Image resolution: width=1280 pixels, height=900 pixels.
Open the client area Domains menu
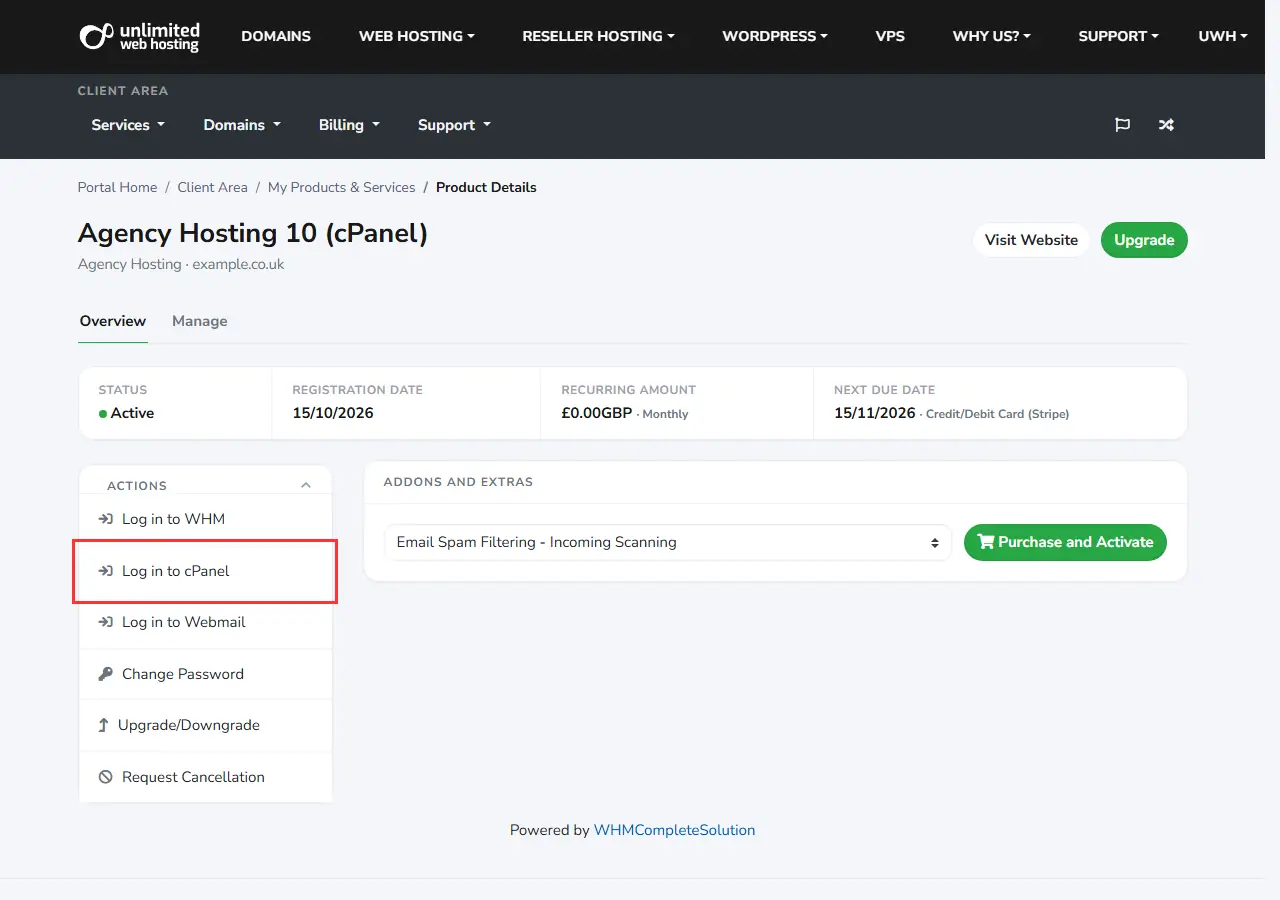(x=242, y=125)
